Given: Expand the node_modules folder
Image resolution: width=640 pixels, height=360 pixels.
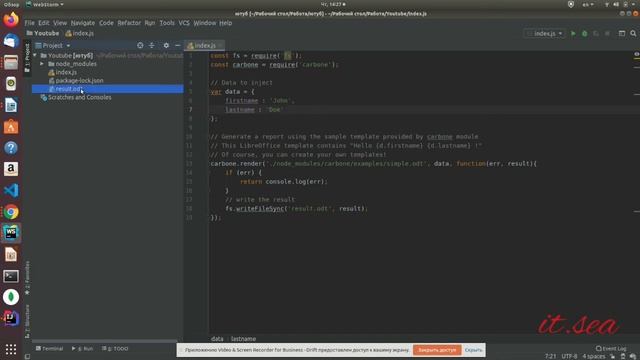Looking at the screenshot, I should pyautogui.click(x=42, y=64).
